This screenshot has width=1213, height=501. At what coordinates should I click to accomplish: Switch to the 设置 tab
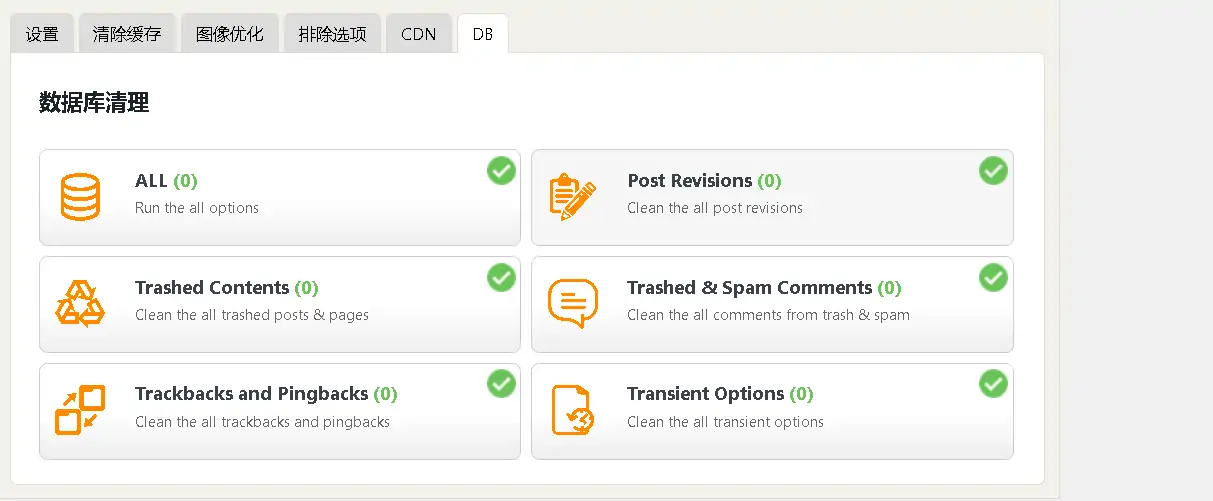(x=42, y=34)
